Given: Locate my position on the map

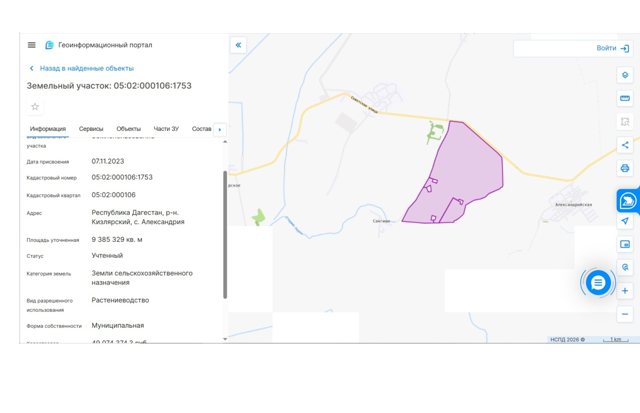Looking at the screenshot, I should [624, 221].
